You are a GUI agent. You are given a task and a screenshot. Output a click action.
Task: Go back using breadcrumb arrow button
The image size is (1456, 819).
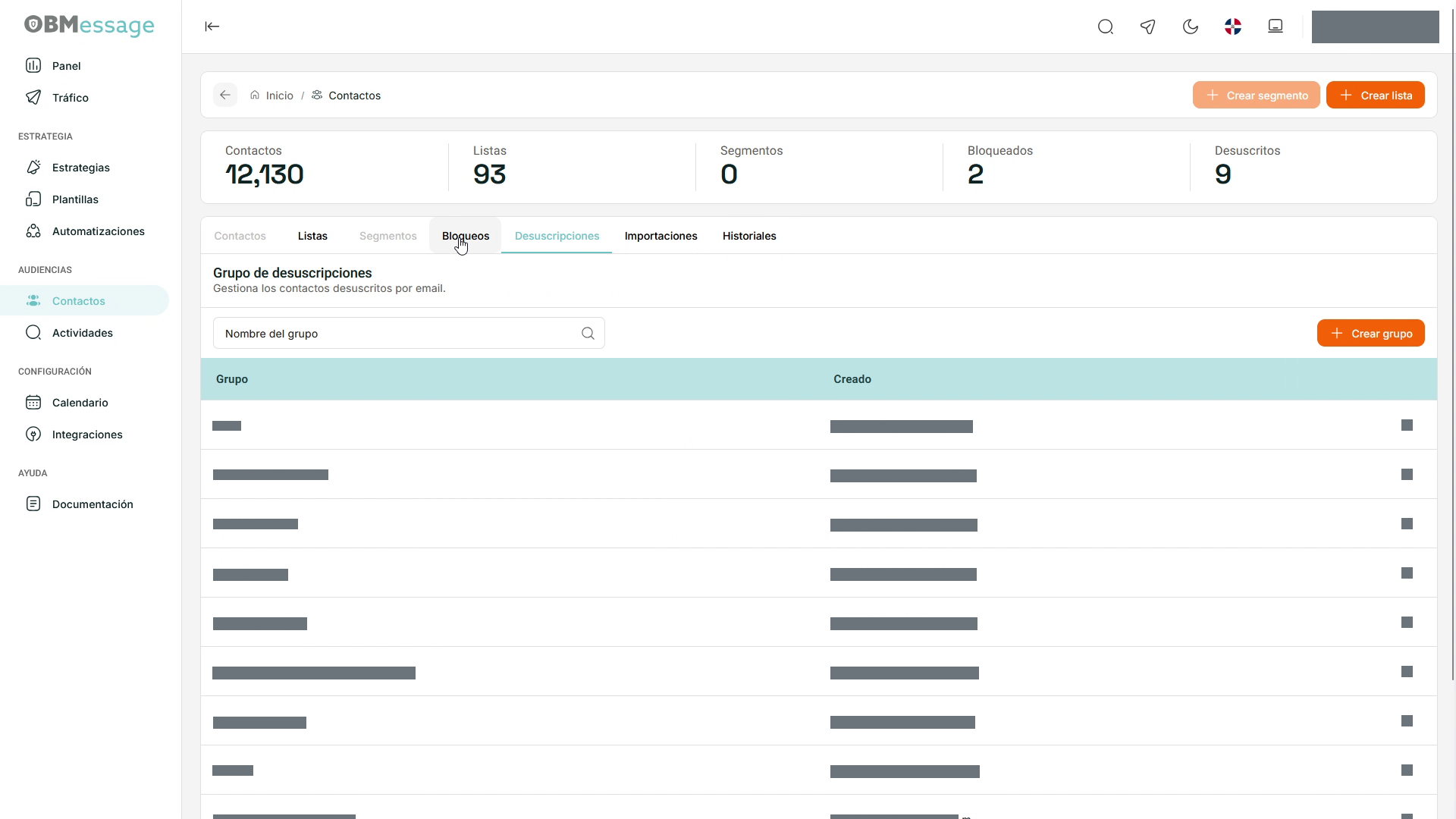click(x=225, y=95)
